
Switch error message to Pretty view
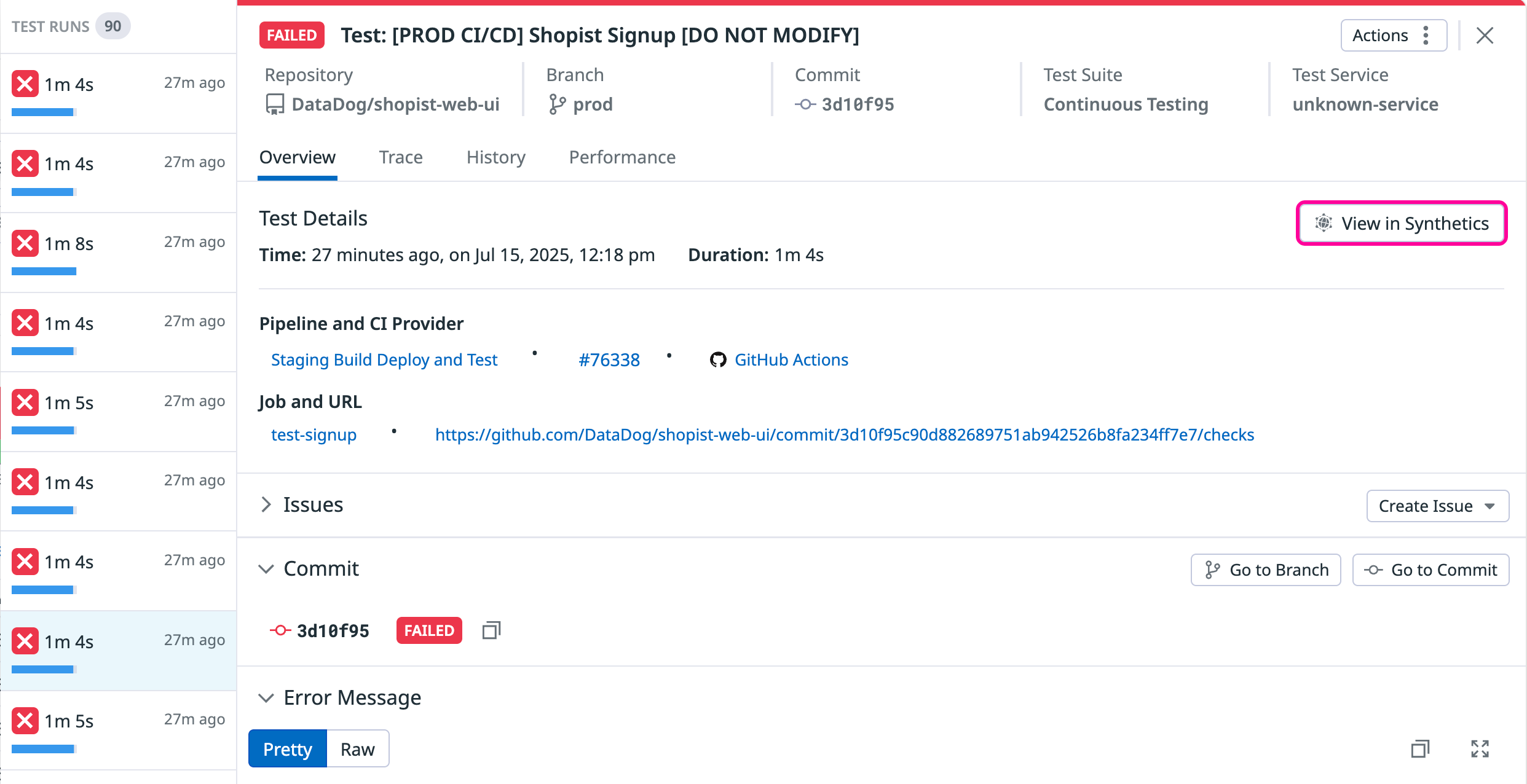288,749
